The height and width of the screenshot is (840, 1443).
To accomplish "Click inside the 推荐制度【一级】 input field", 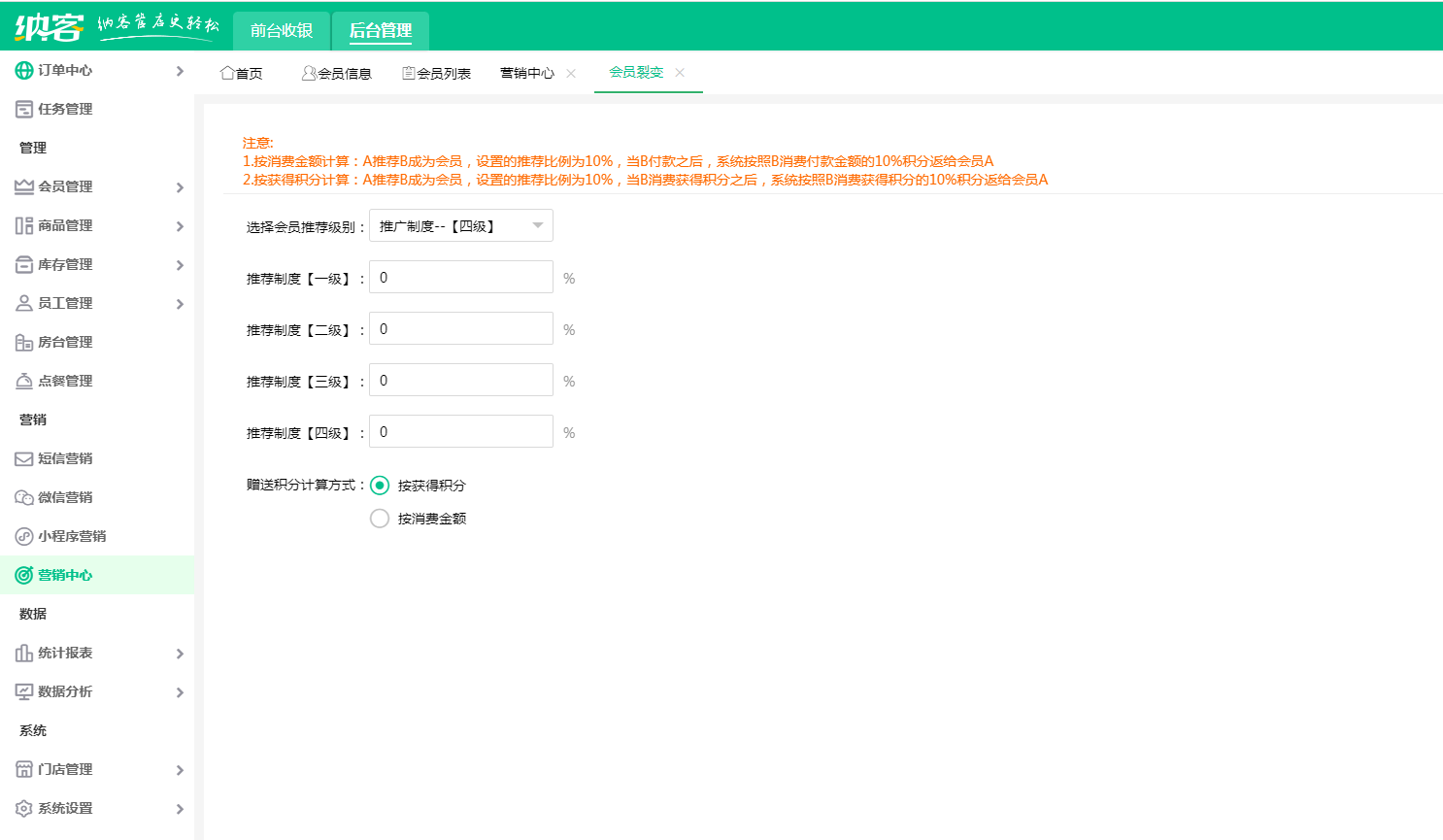I will 460,276.
